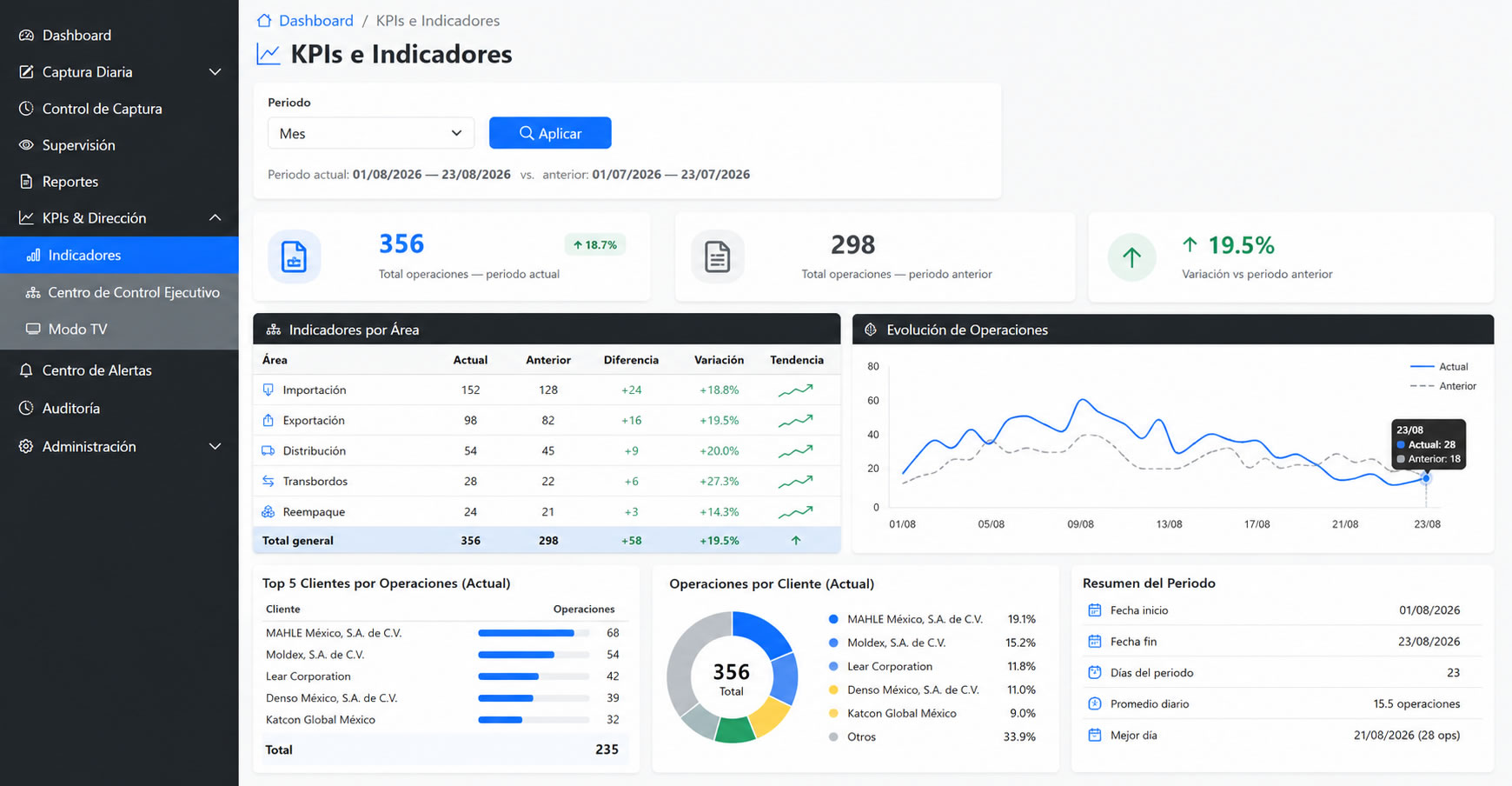Follow the Dashboard breadcrumb link

point(315,20)
